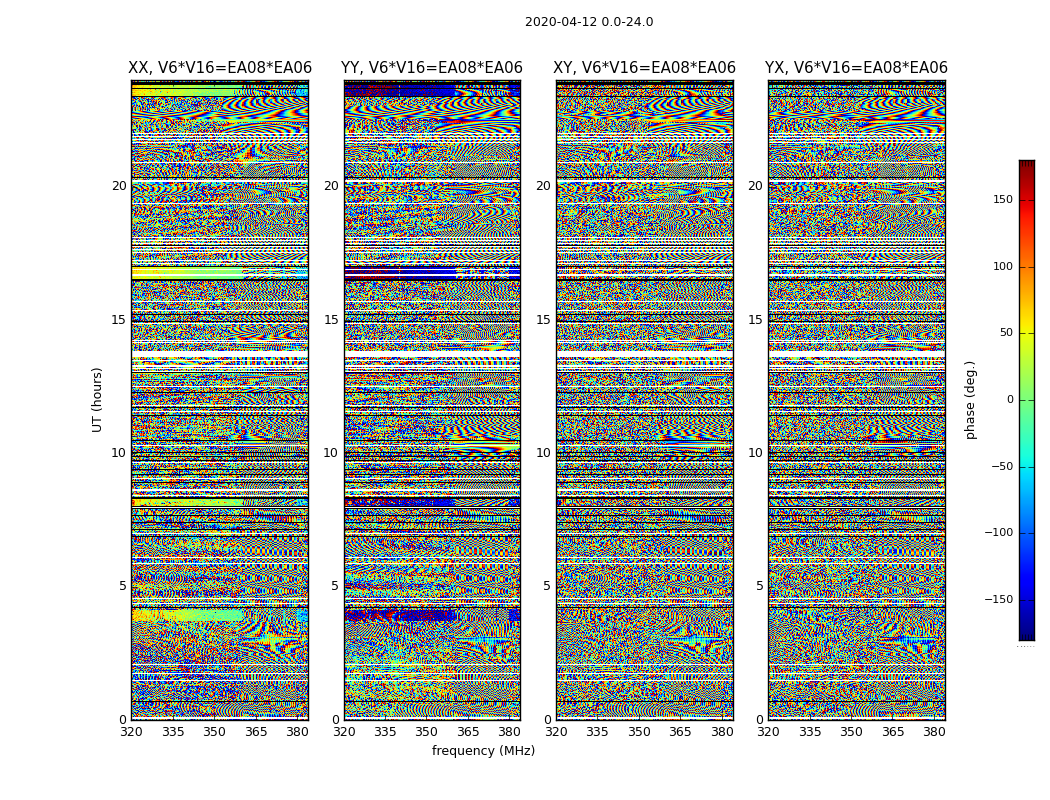The width and height of the screenshot is (1050, 800).
Task: Click the 350 frequency tick under XX panel
Action: (x=214, y=732)
